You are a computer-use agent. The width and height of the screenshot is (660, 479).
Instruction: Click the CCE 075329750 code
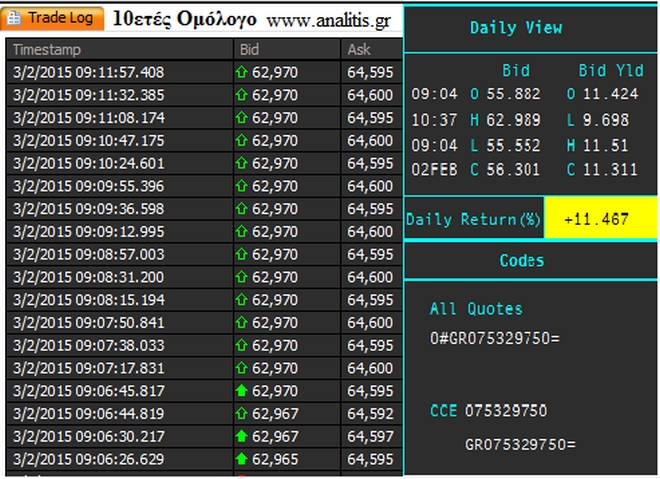[x=492, y=411]
